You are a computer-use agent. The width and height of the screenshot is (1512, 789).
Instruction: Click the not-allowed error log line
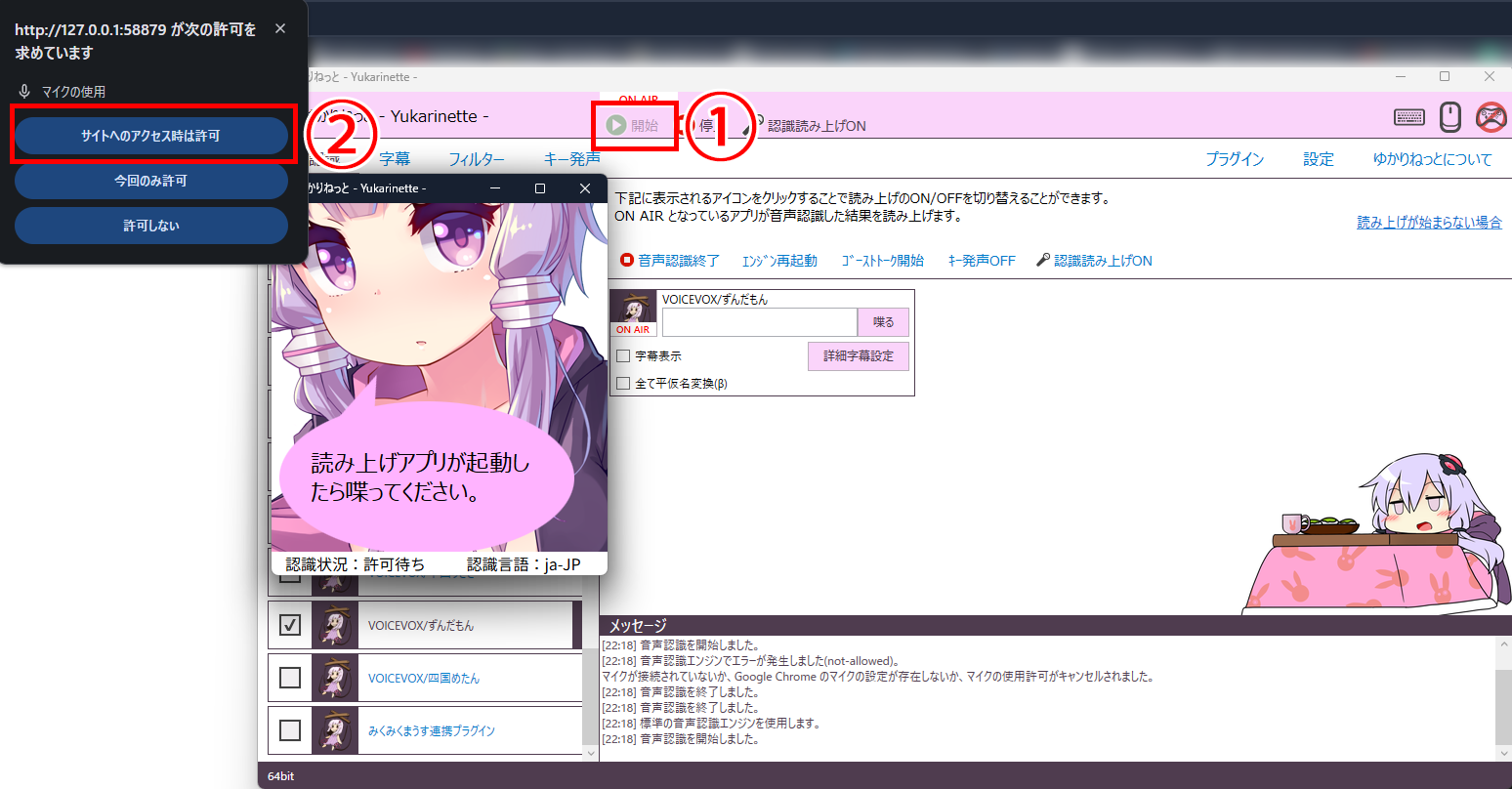tap(750, 661)
